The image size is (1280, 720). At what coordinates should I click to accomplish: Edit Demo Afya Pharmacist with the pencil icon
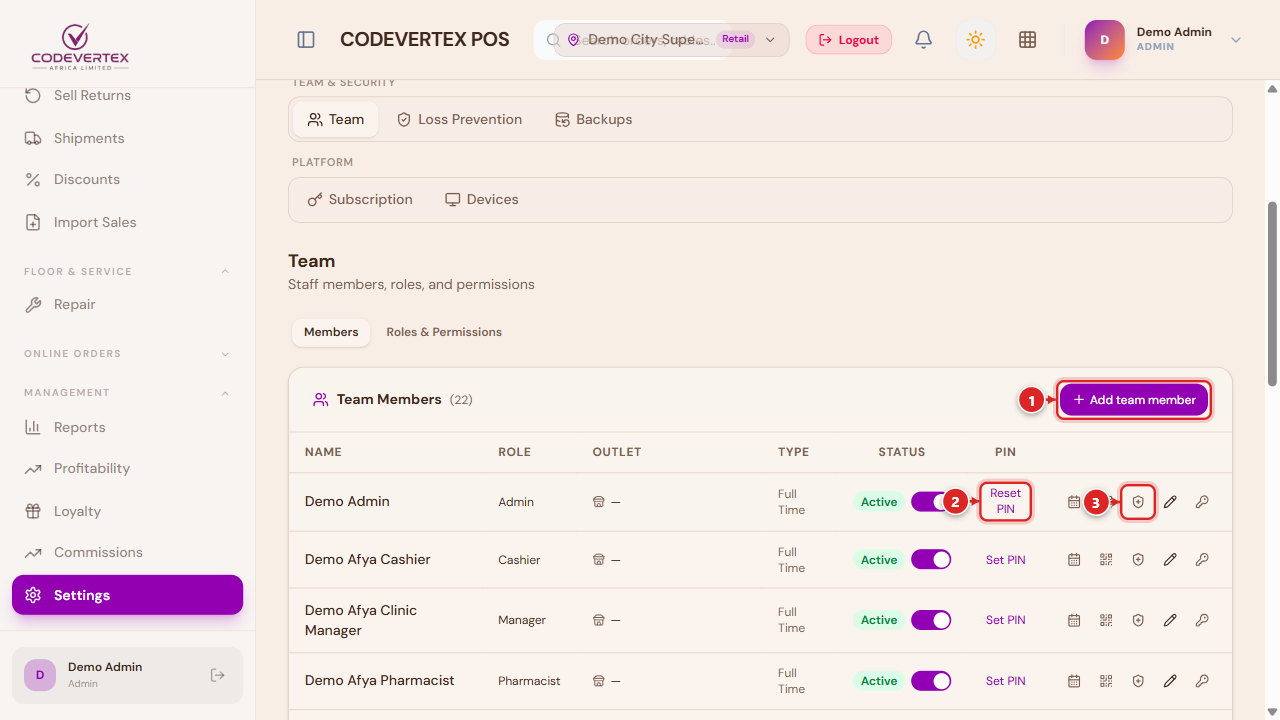click(1170, 681)
